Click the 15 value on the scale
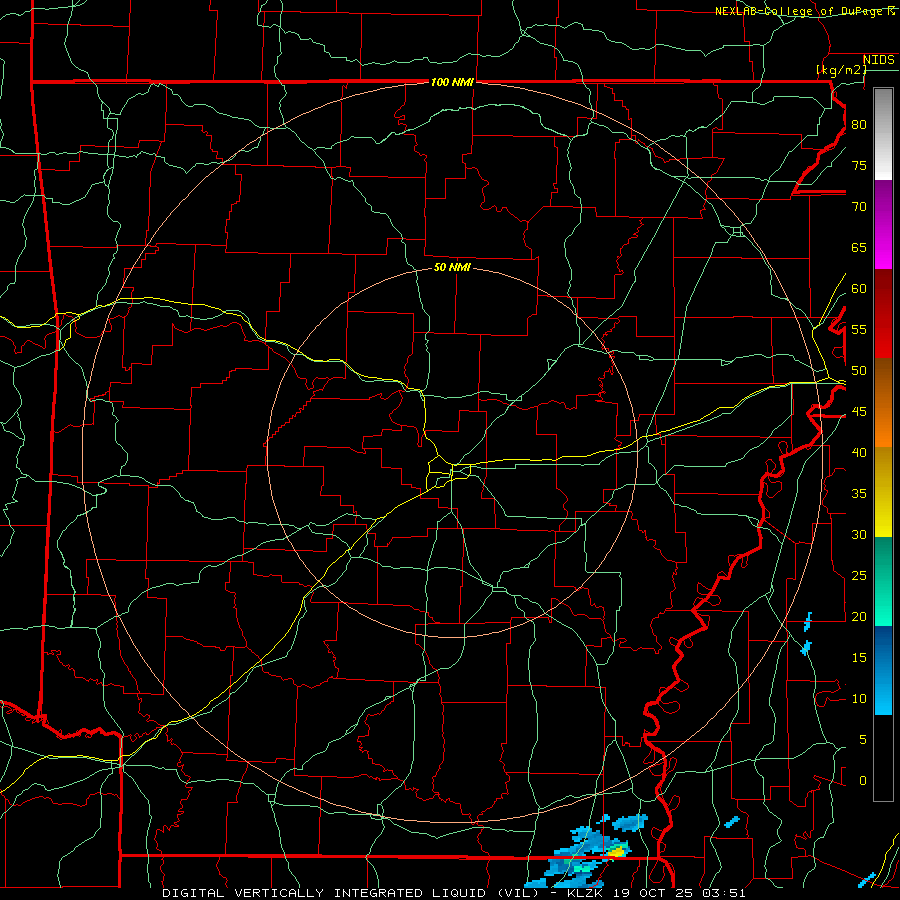The image size is (900, 900). (x=859, y=658)
